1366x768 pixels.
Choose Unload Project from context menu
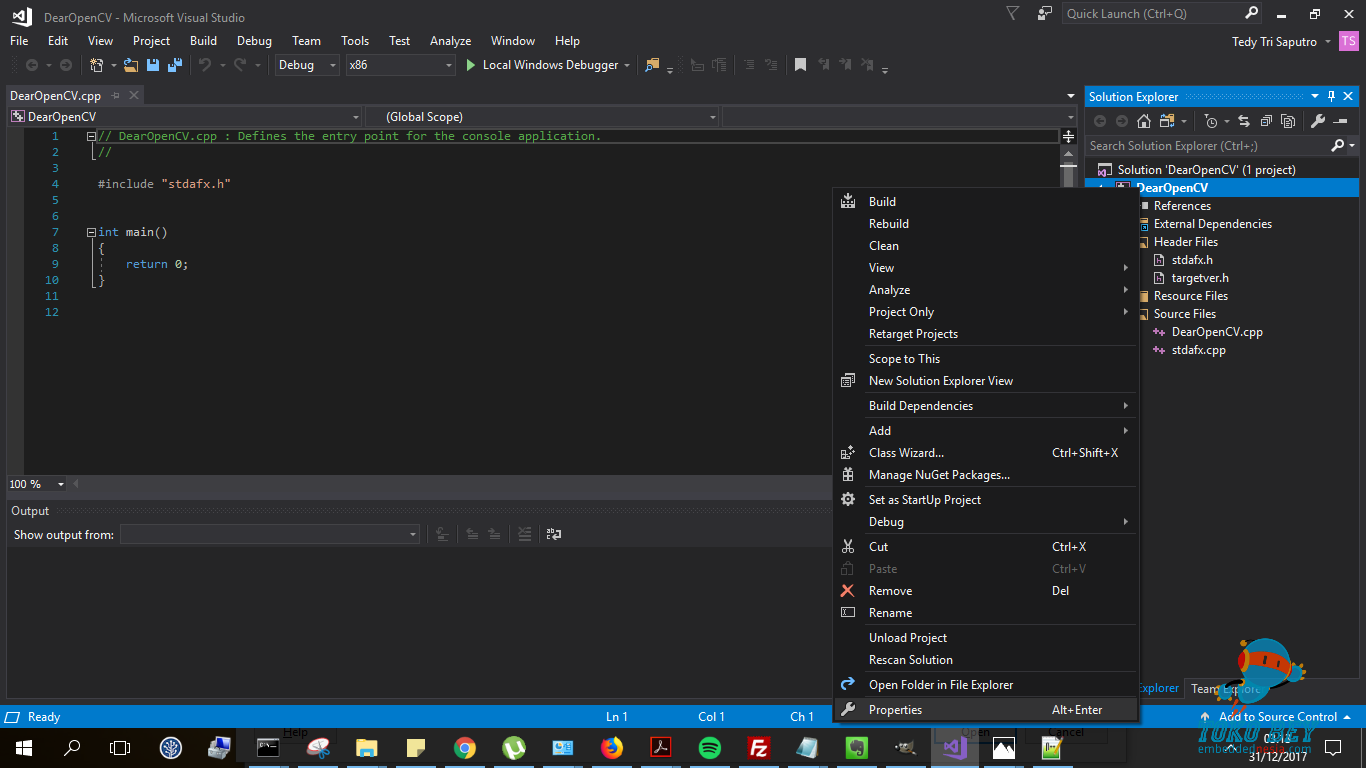tap(985, 638)
